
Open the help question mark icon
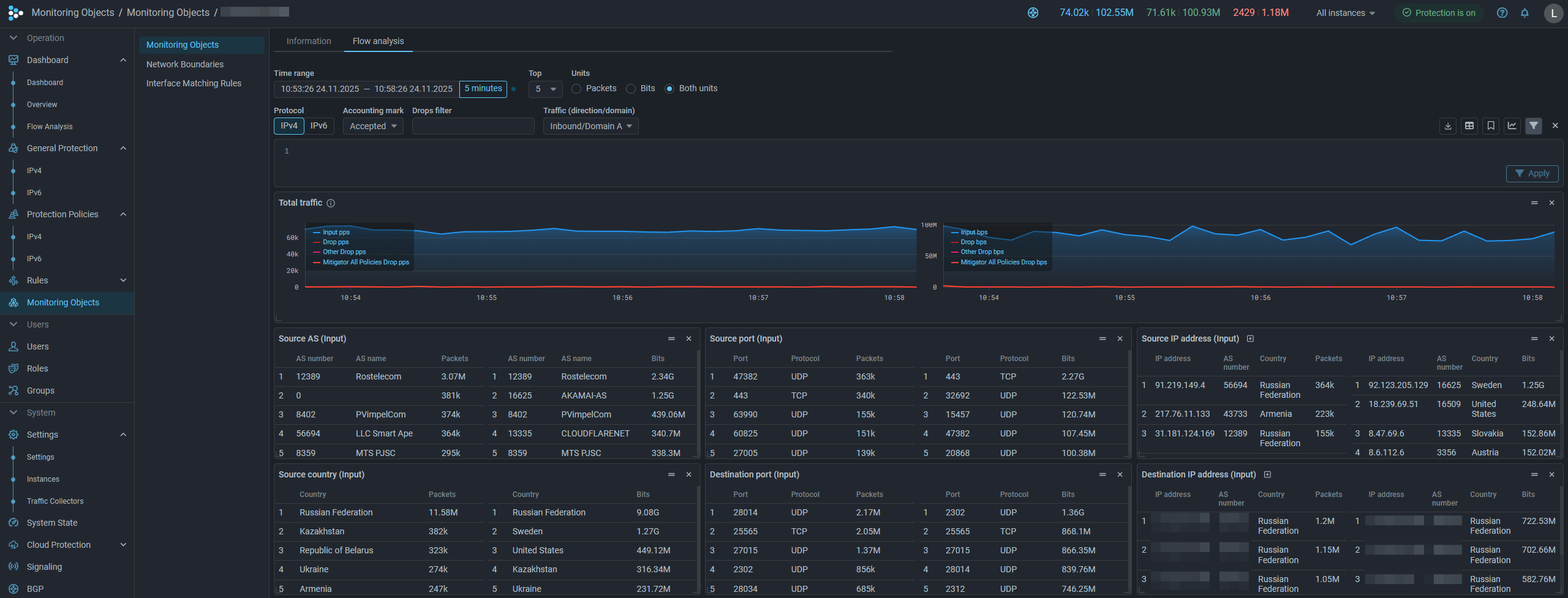[x=1502, y=13]
